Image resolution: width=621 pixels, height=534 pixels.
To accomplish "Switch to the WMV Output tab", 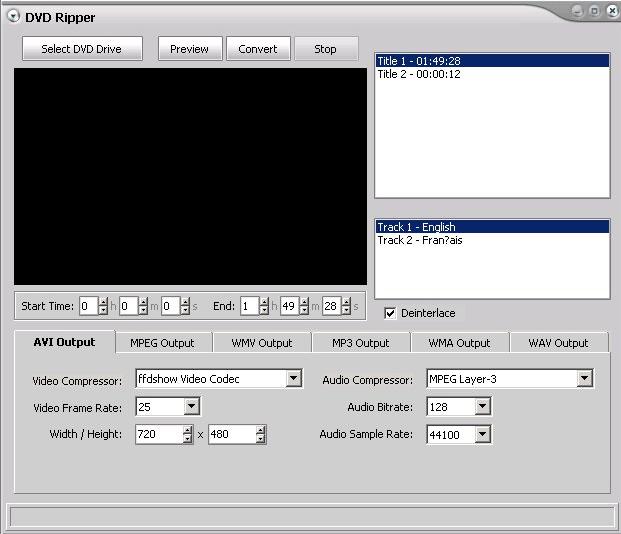I will click(x=261, y=343).
